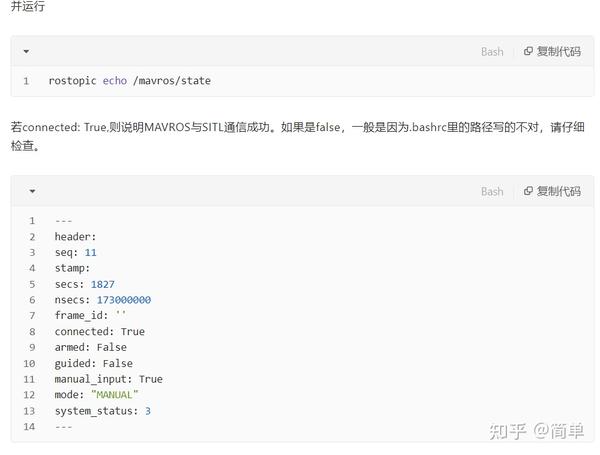Screen dimensions: 600x455
Task: Click the 'connected: True' output line
Action: pyautogui.click(x=99, y=331)
